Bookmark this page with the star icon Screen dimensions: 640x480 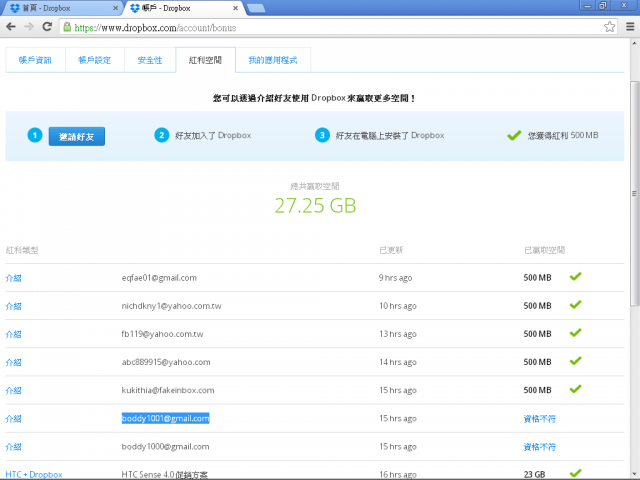pyautogui.click(x=609, y=27)
